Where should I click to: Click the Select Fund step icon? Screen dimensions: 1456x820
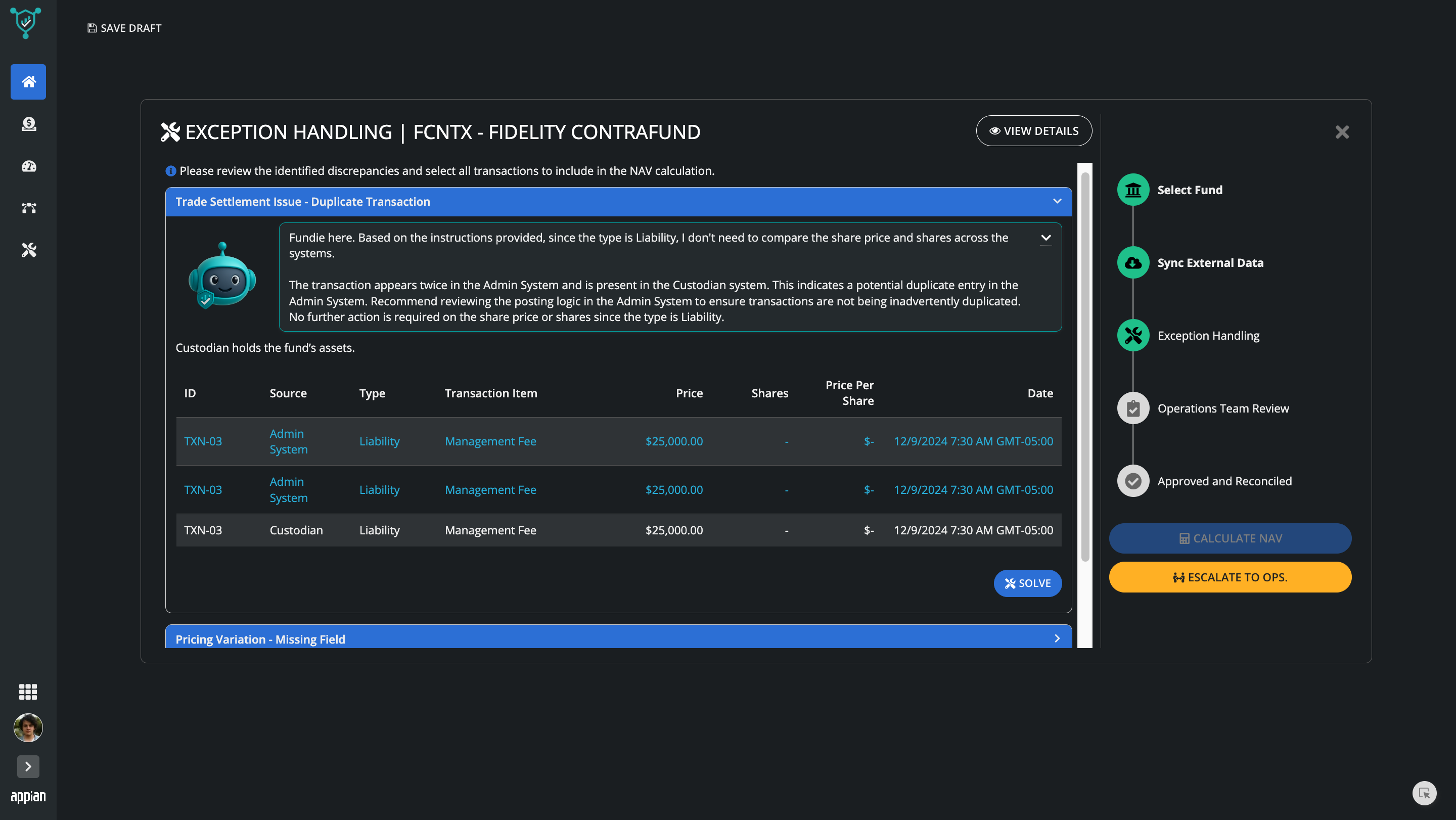point(1132,190)
